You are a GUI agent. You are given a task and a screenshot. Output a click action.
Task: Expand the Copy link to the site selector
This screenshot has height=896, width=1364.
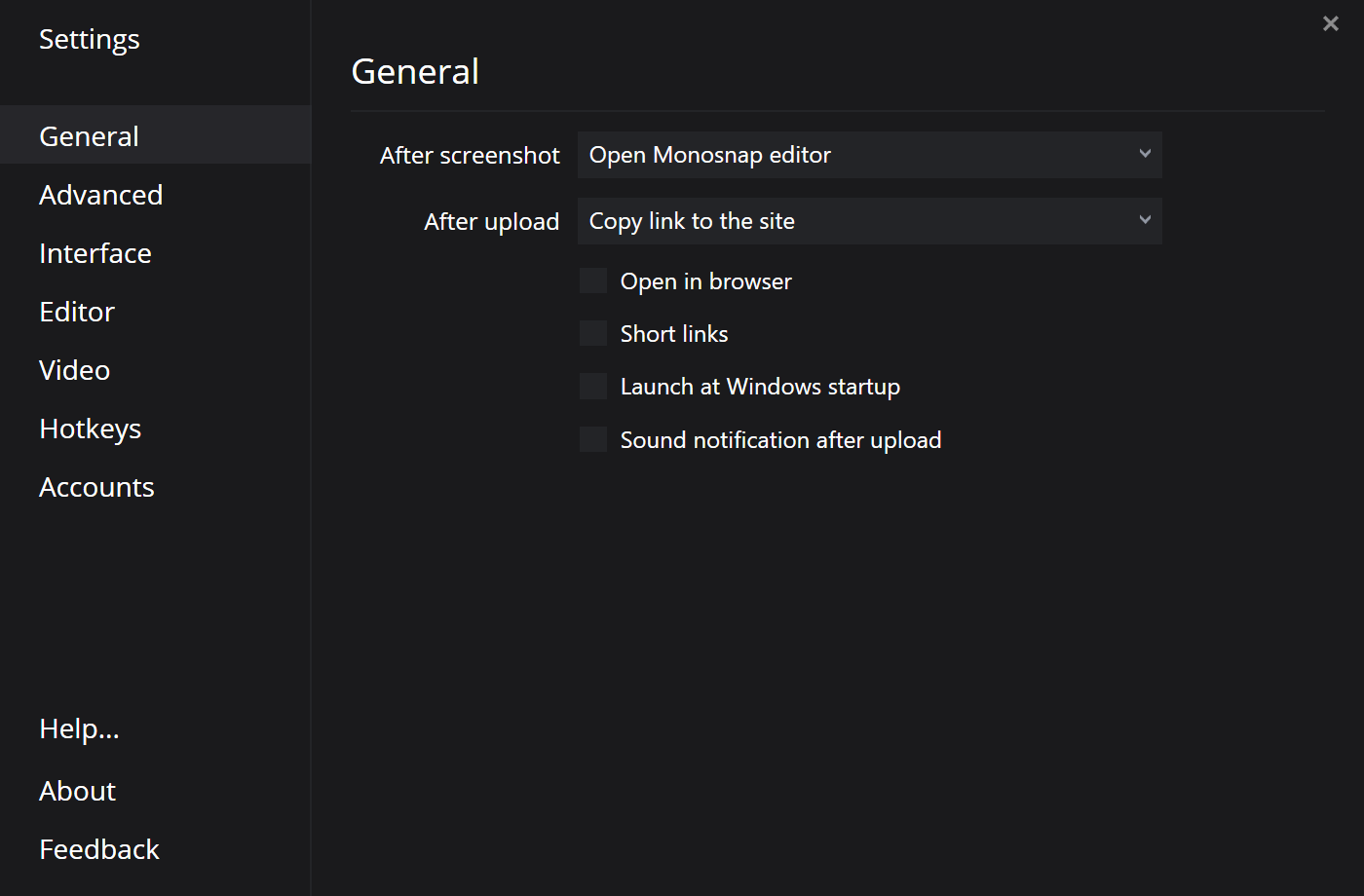coord(869,221)
